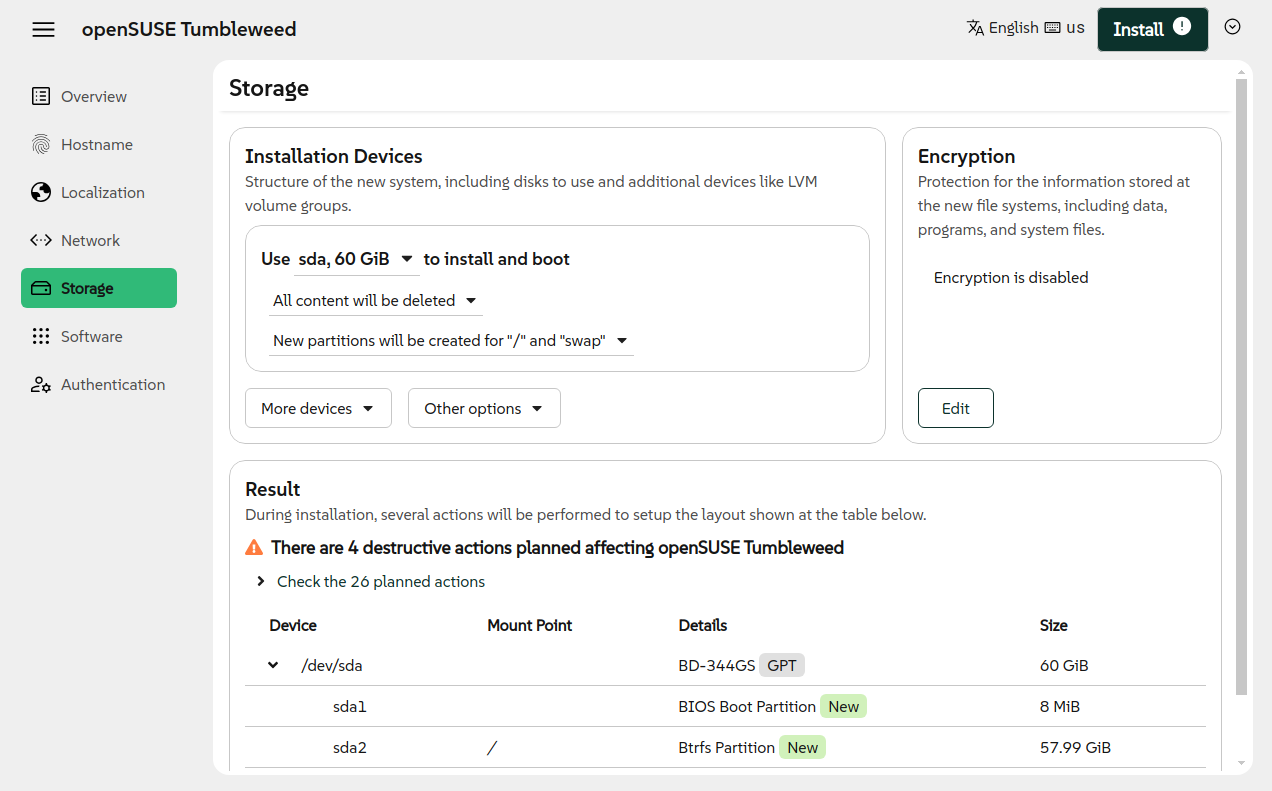Viewport: 1272px width, 791px height.
Task: Click the GPT label badge
Action: tap(782, 665)
